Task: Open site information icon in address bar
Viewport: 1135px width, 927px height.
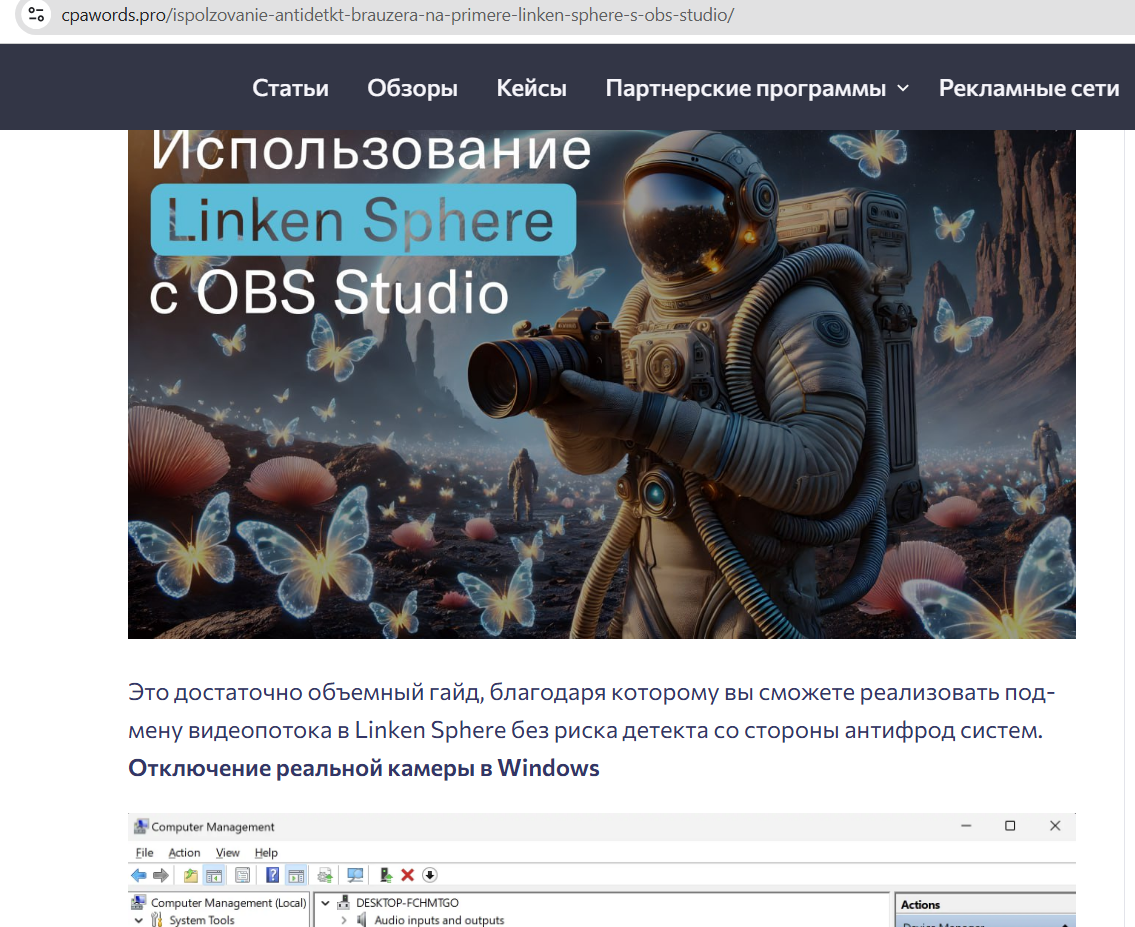Action: pyautogui.click(x=36, y=14)
